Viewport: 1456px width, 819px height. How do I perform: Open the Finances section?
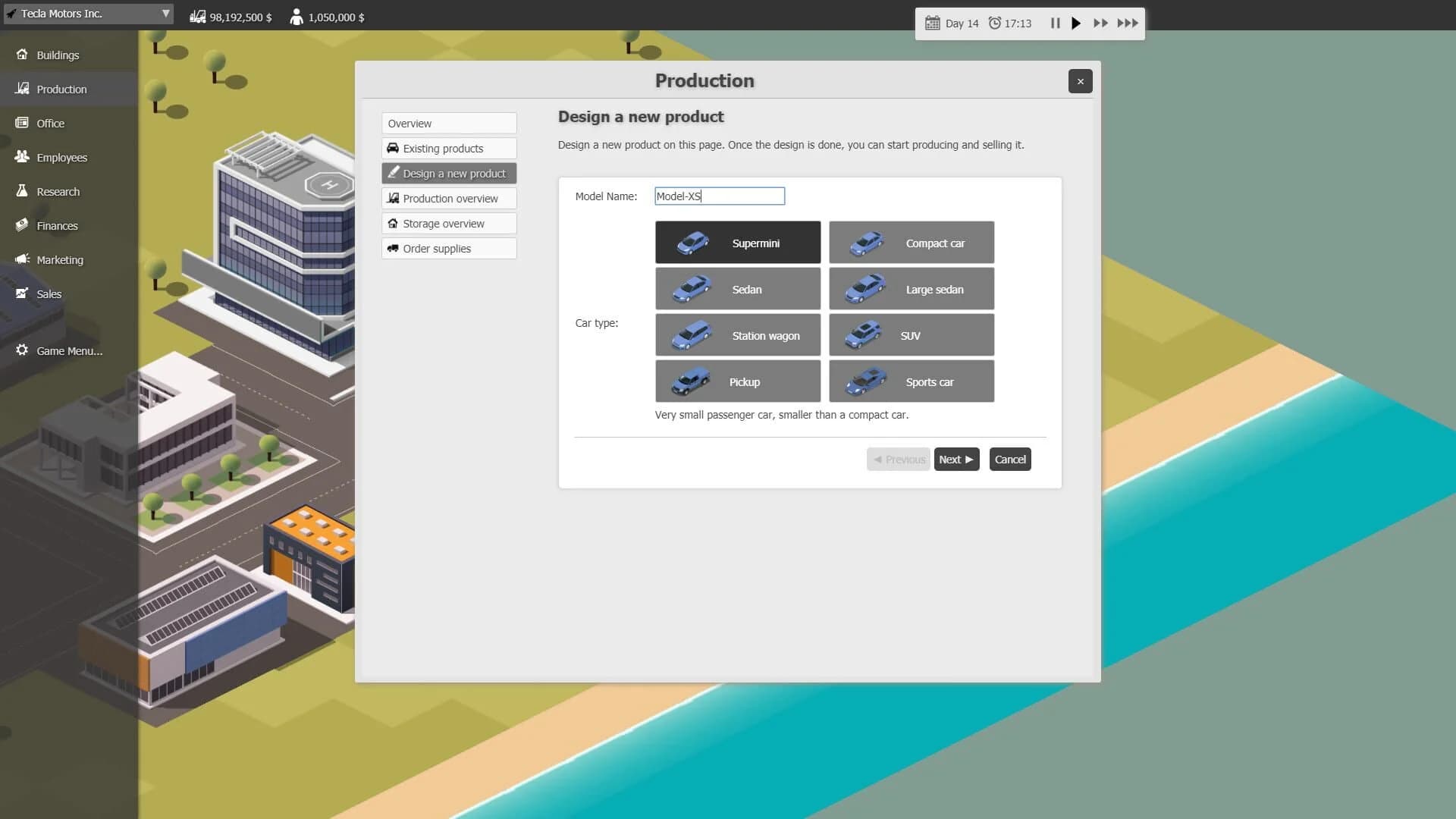click(58, 225)
